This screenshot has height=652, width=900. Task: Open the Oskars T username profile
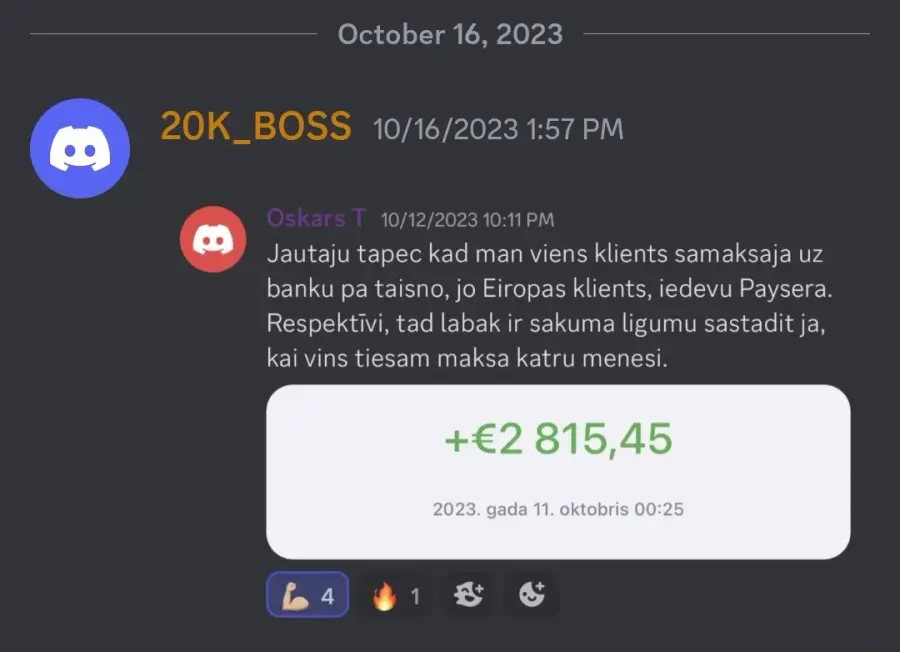coord(316,218)
